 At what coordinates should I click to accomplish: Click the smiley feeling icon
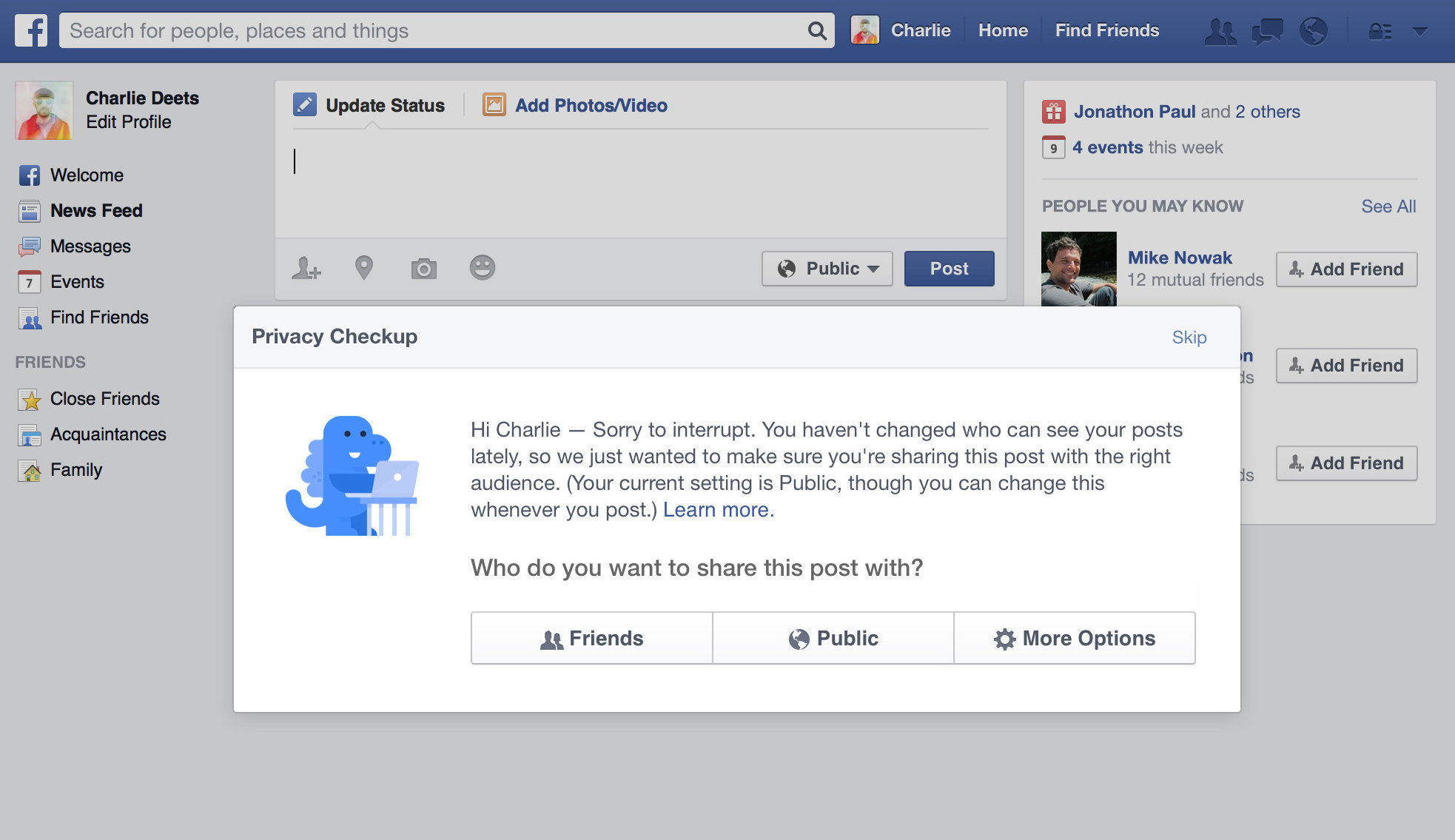pyautogui.click(x=482, y=268)
